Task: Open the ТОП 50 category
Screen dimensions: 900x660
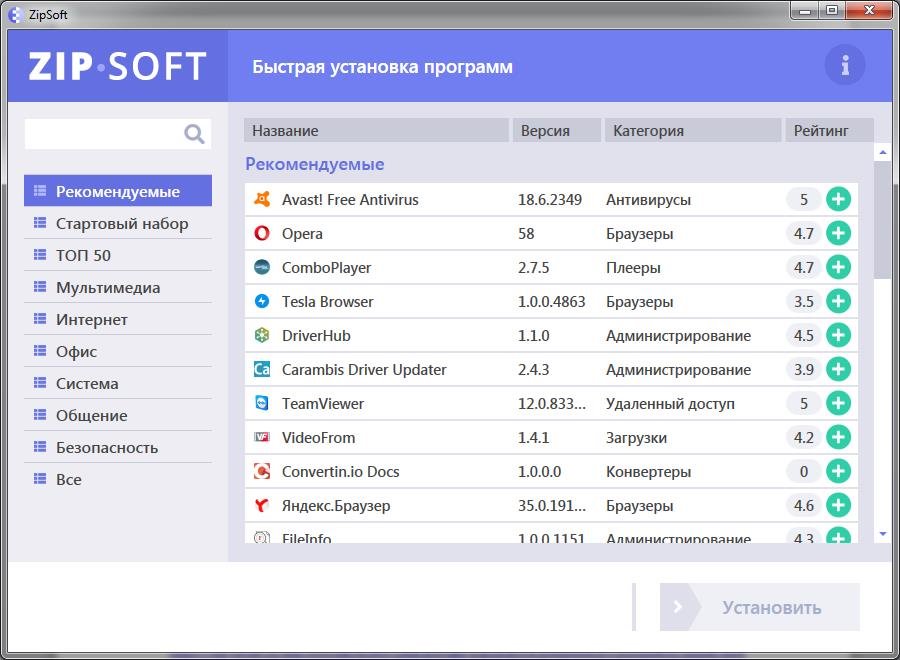Action: (x=118, y=255)
